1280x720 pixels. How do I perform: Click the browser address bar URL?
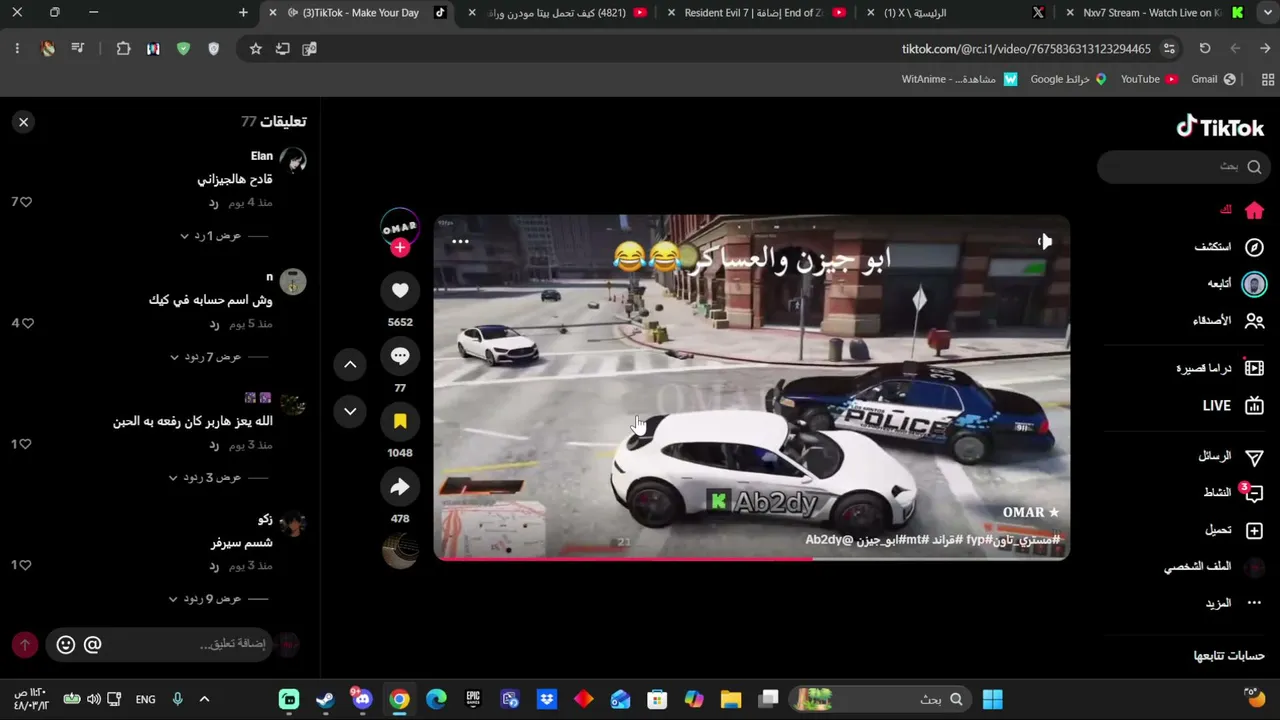[1026, 49]
